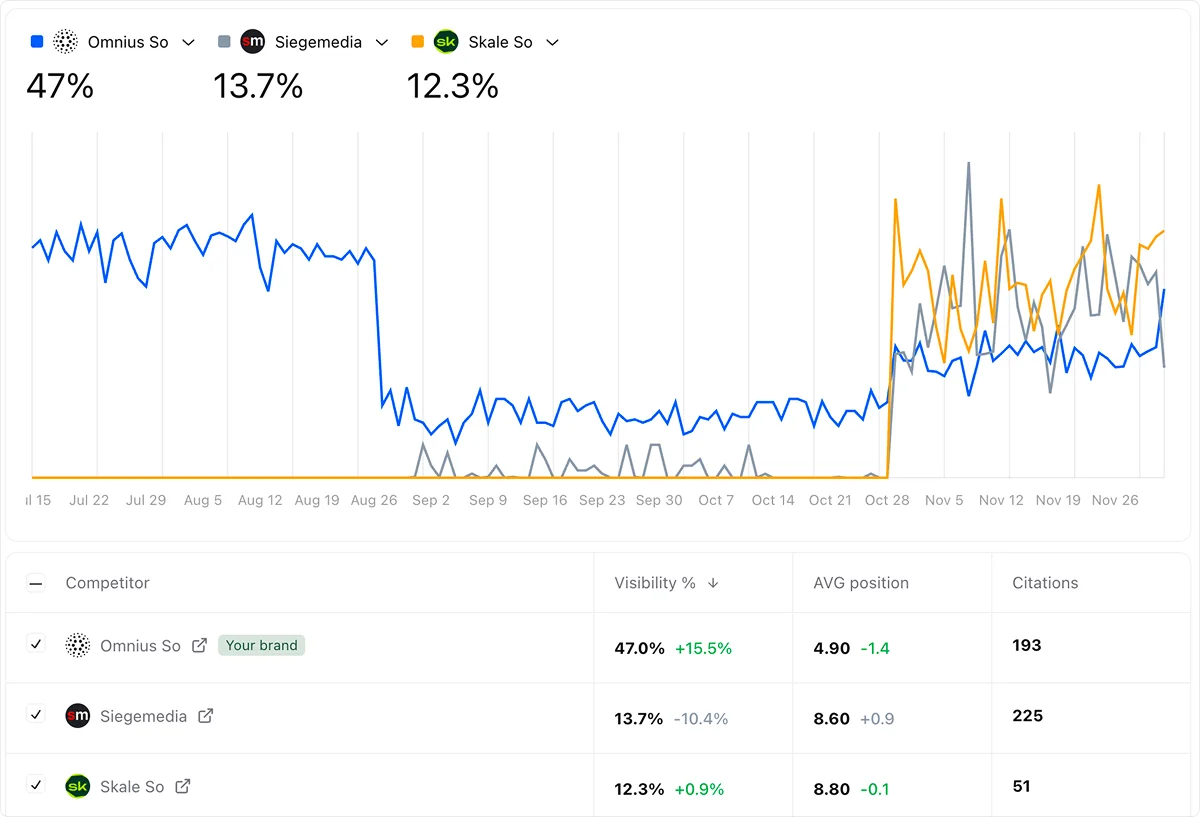The width and height of the screenshot is (1200, 817).
Task: Click the Omnius So dotted logo in the legend
Action: pos(65,41)
